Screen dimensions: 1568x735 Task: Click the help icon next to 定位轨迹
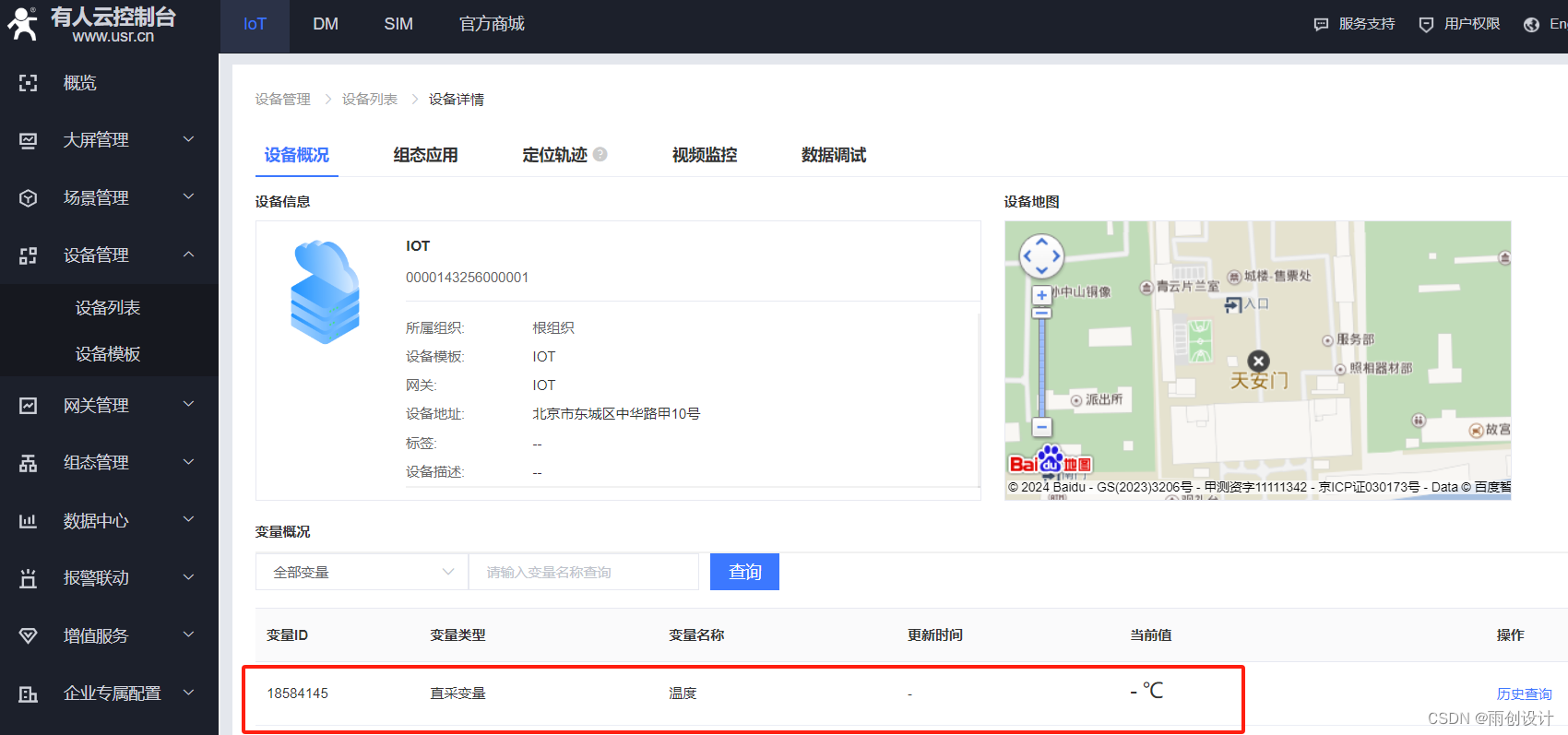(x=600, y=154)
